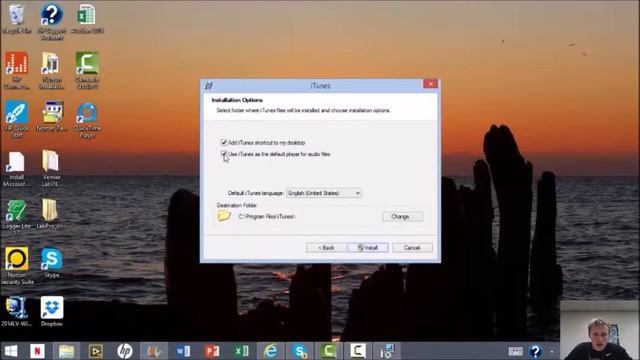Toggle Add iTunes shortcut to my desktop
This screenshot has width=640, height=360.
click(223, 142)
